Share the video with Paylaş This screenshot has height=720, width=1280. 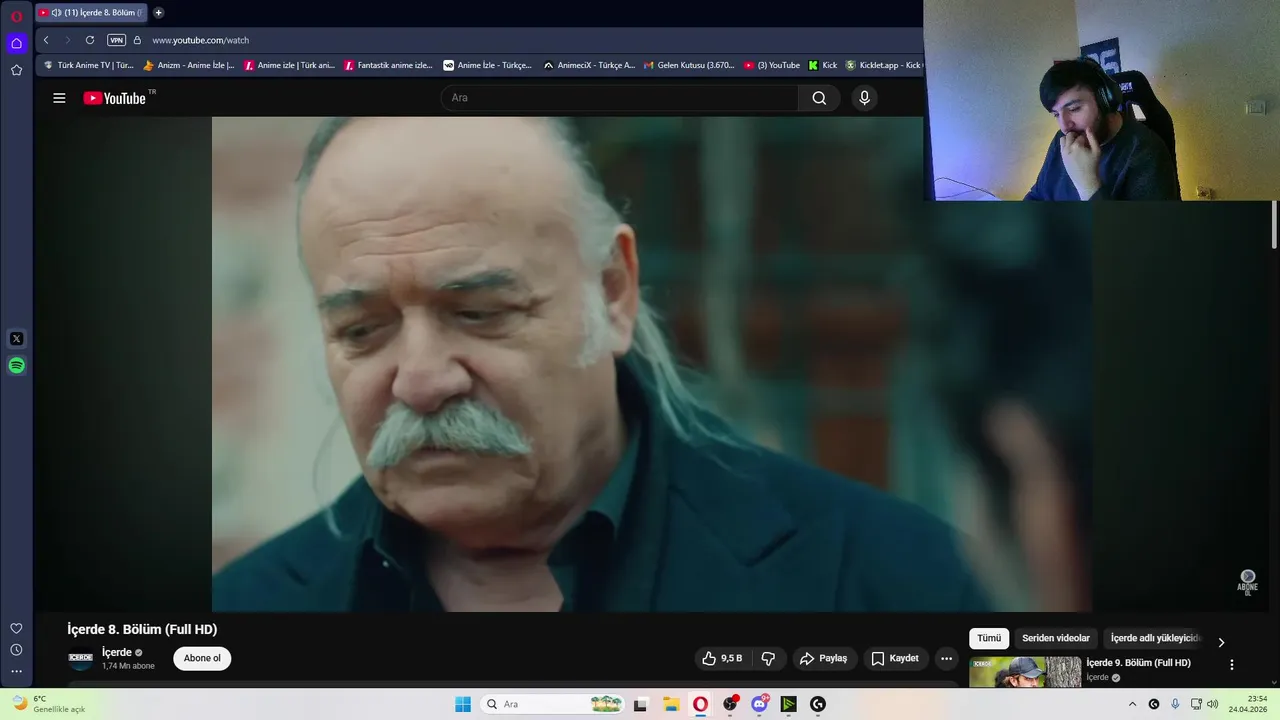pyautogui.click(x=824, y=659)
